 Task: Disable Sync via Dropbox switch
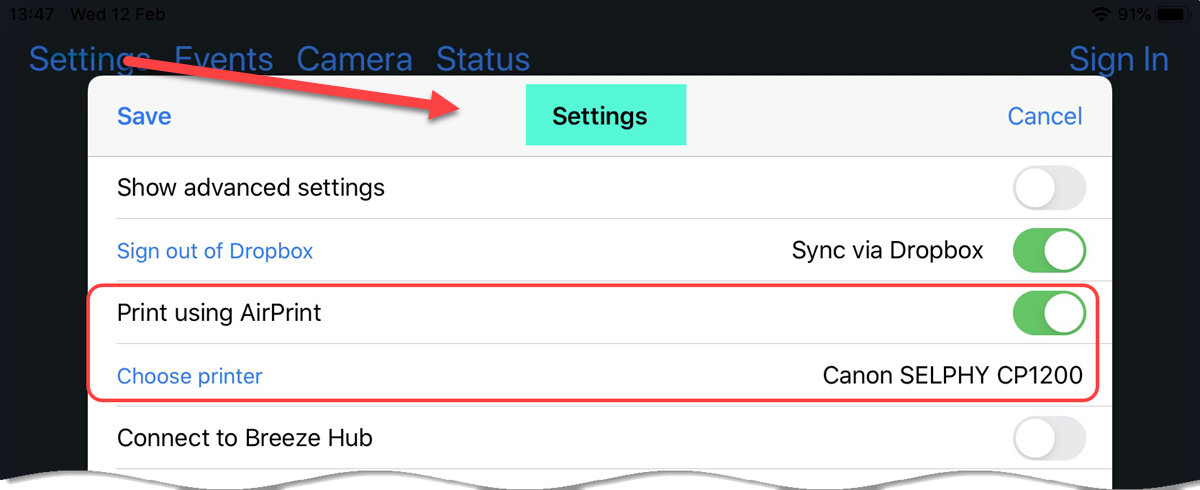point(1049,251)
